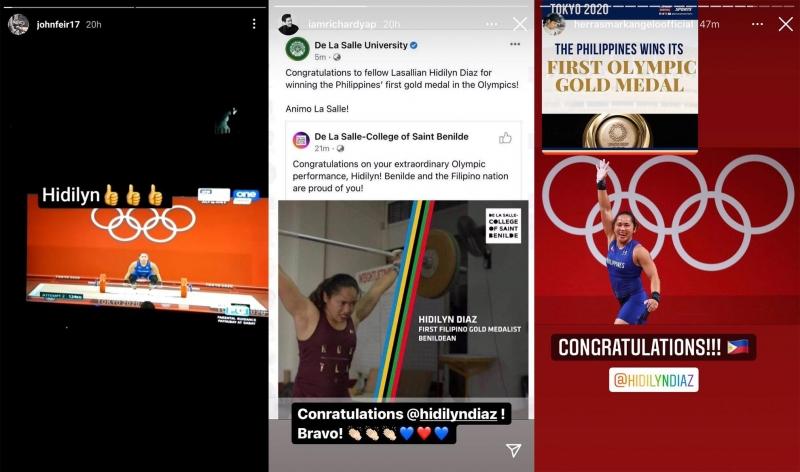Tap the @HIDILYNDIAZ mention sticker
The width and height of the screenshot is (800, 472).
click(x=654, y=380)
